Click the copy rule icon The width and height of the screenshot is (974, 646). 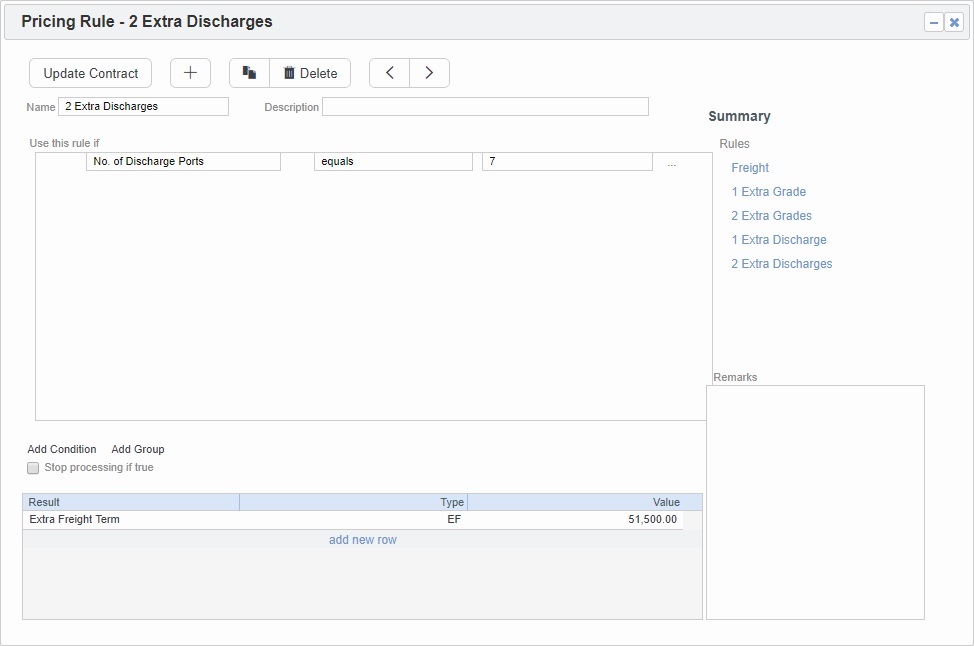click(x=250, y=73)
